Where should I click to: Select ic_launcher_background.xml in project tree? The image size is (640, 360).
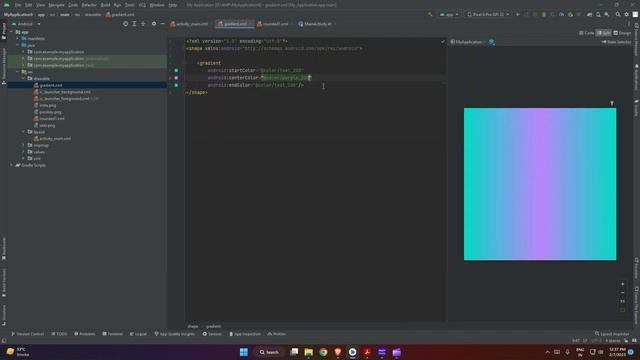pos(62,92)
